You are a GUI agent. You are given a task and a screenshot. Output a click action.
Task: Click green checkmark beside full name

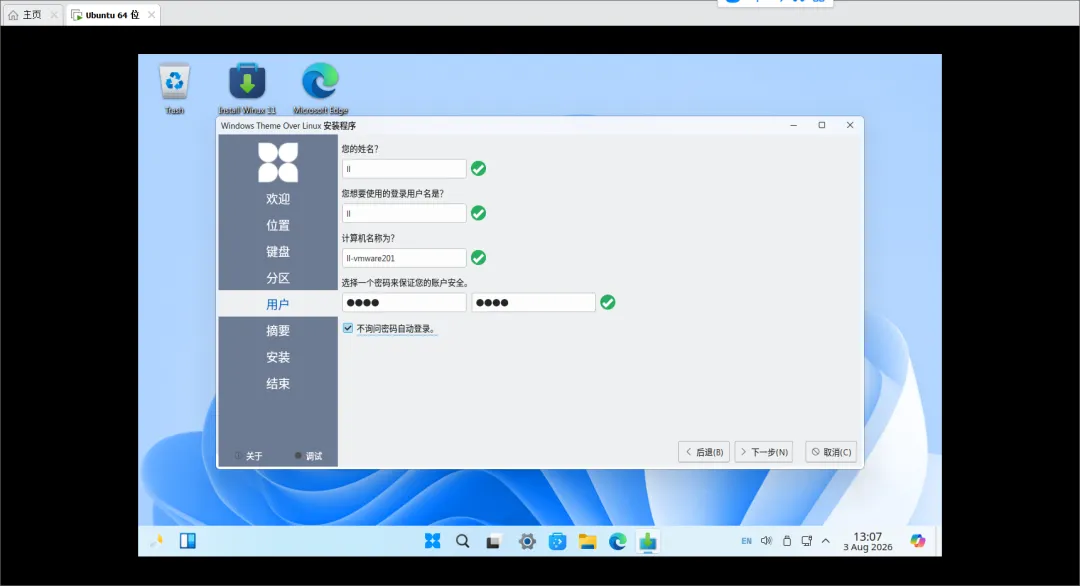pyautogui.click(x=479, y=169)
